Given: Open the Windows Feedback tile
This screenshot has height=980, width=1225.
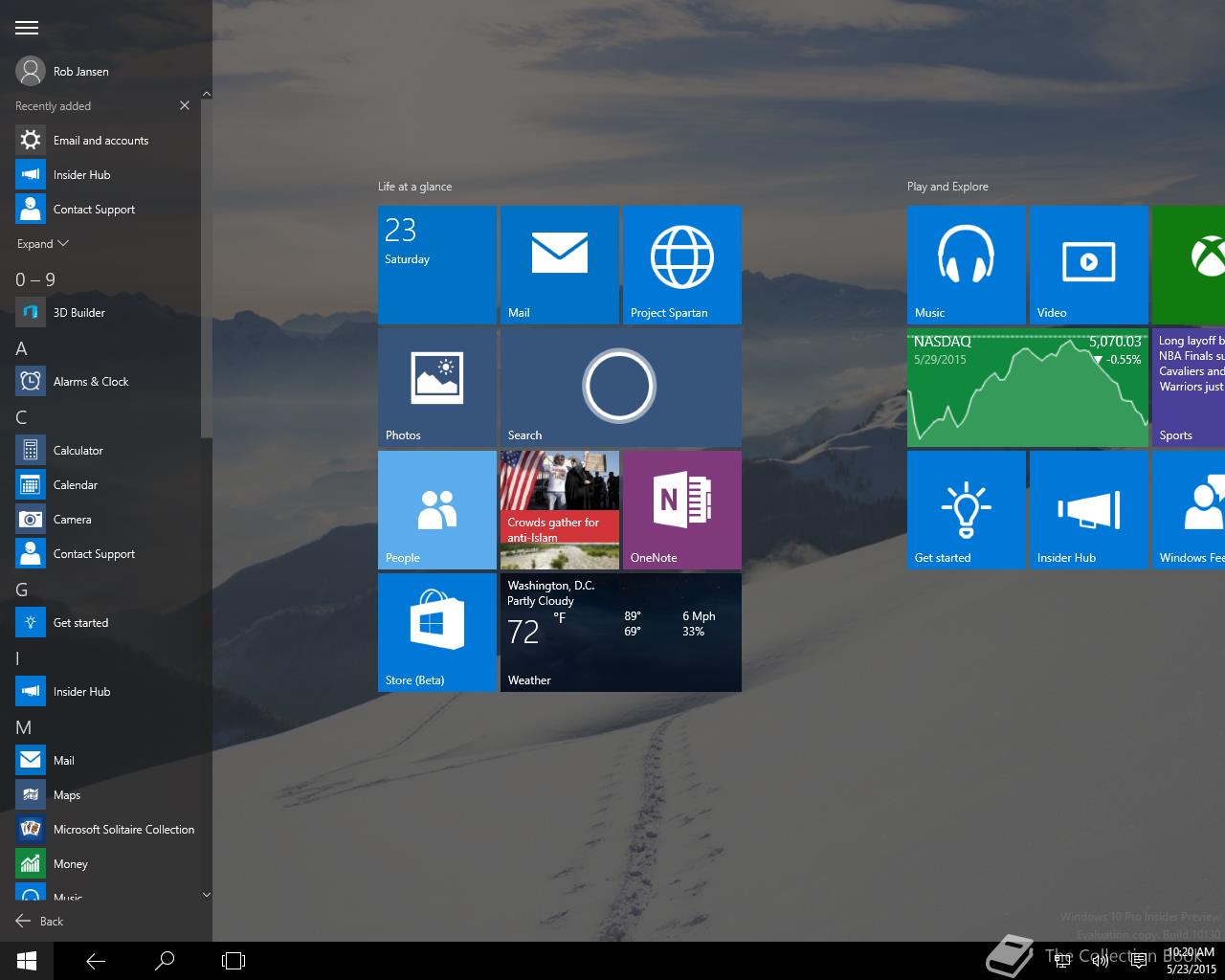Looking at the screenshot, I should coord(1189,510).
